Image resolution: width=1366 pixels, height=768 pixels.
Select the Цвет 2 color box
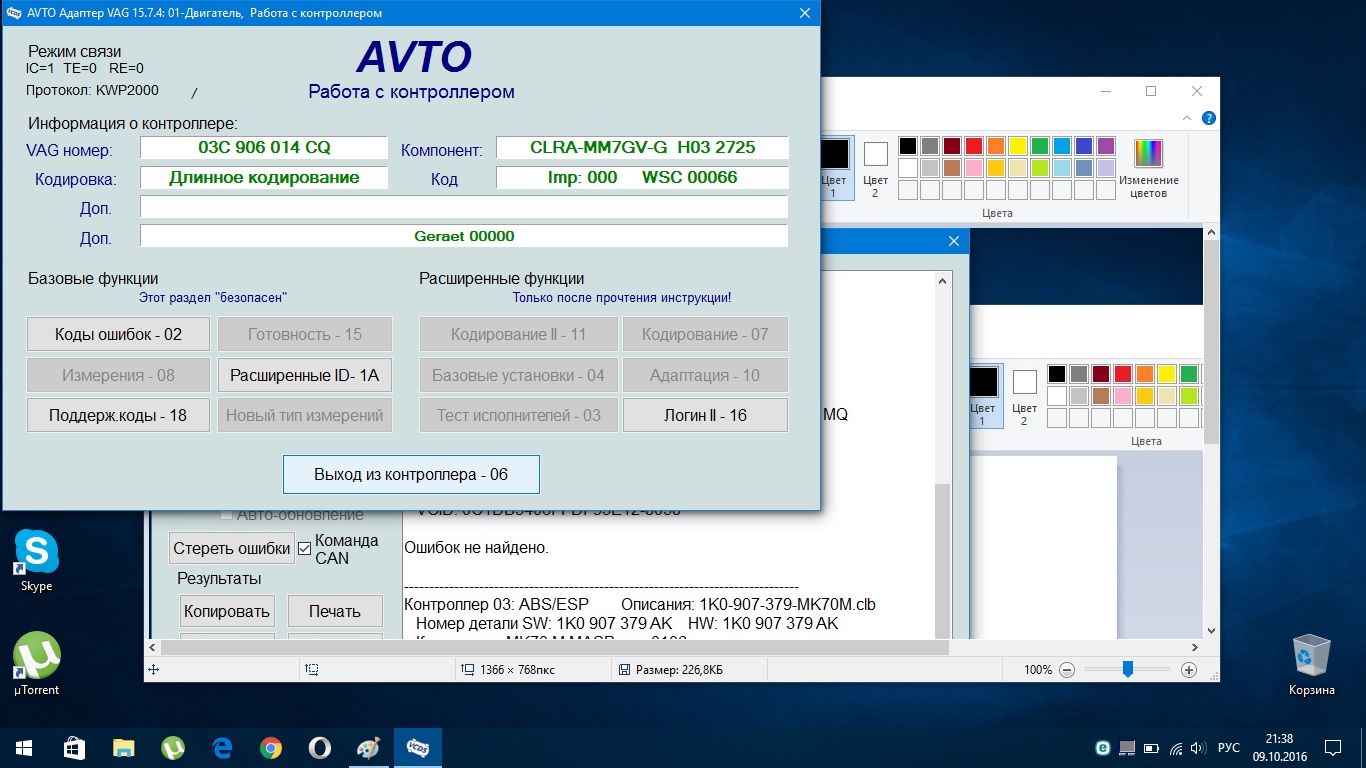(x=875, y=155)
